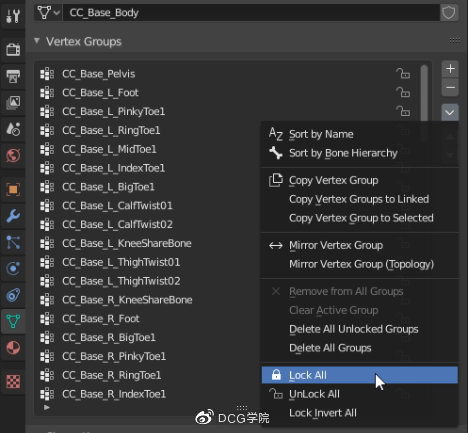Toggle lock on CC_Base_Pelvis group

coord(403,73)
